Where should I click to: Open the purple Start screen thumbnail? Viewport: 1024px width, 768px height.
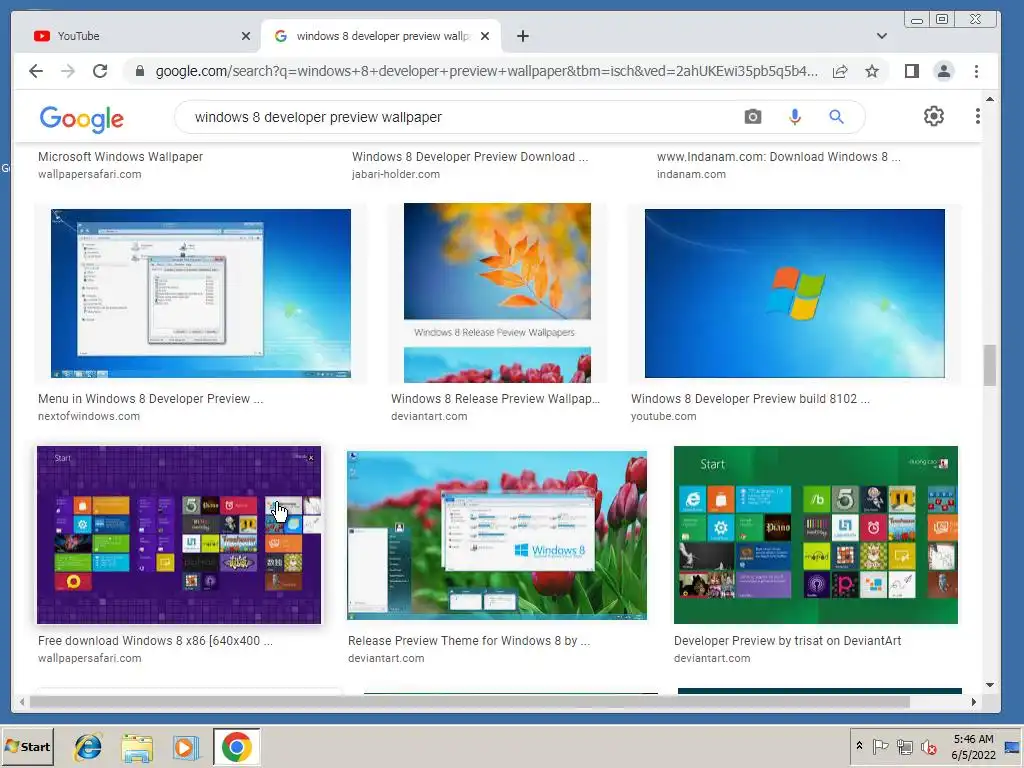[x=179, y=535]
